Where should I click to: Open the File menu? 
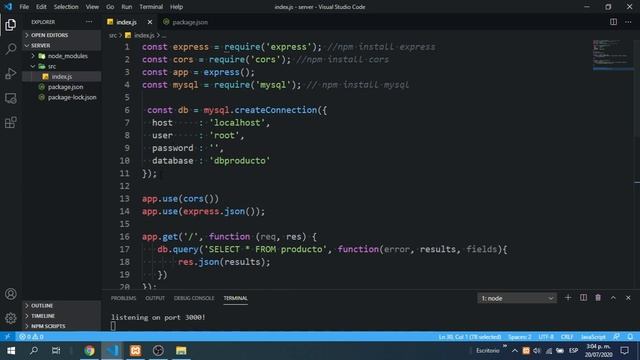click(x=24, y=7)
